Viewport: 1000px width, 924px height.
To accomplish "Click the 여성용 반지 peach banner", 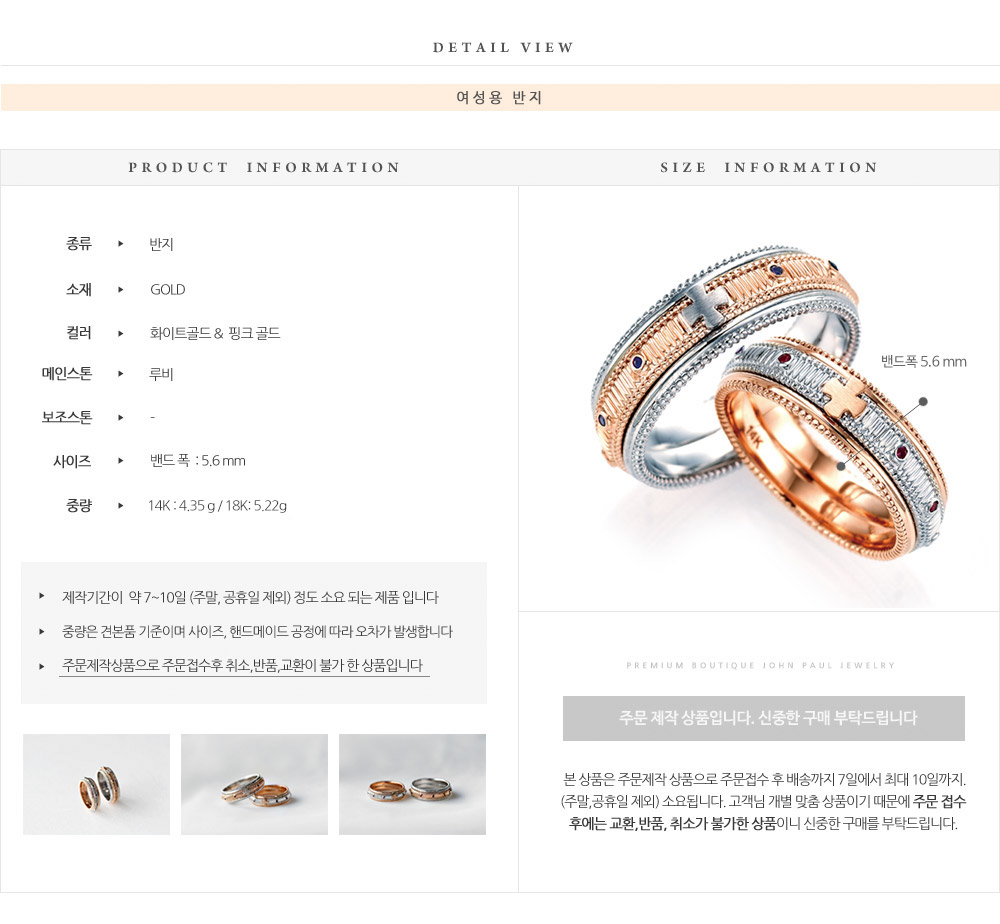I will click(x=500, y=98).
